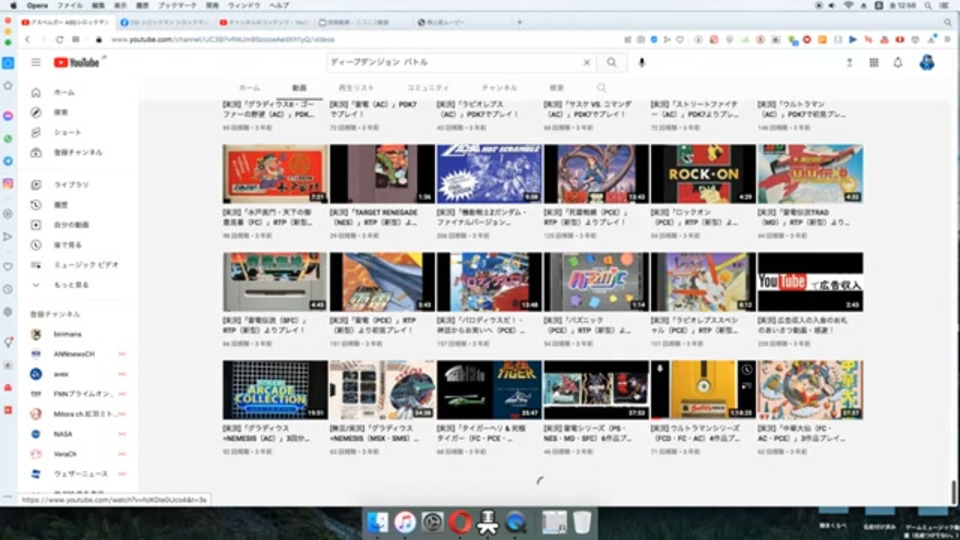Screen dimensions: 960x540
Task: Open the Opera menu in menu bar
Action: pyautogui.click(x=37, y=6)
